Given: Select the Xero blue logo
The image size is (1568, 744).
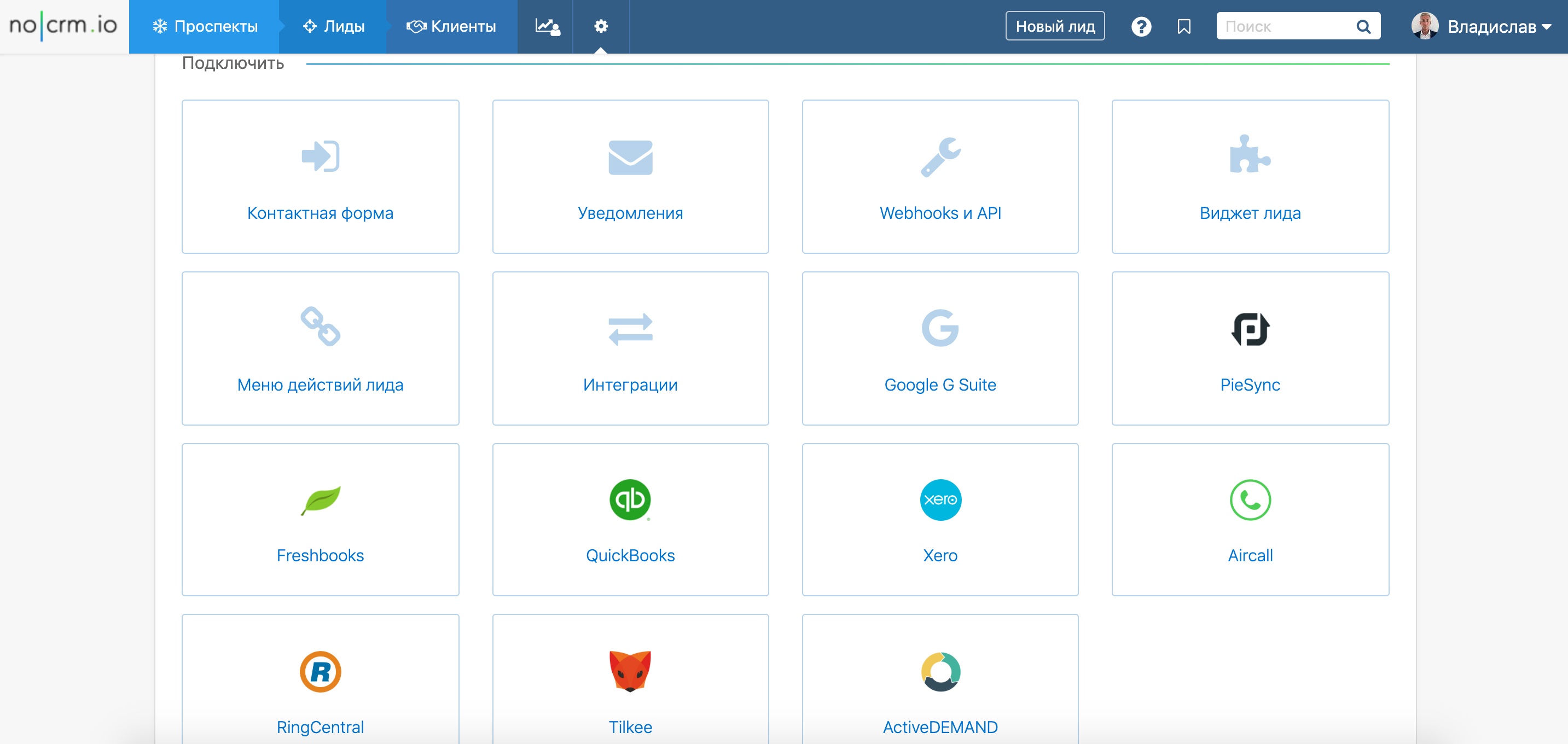Looking at the screenshot, I should pyautogui.click(x=940, y=500).
